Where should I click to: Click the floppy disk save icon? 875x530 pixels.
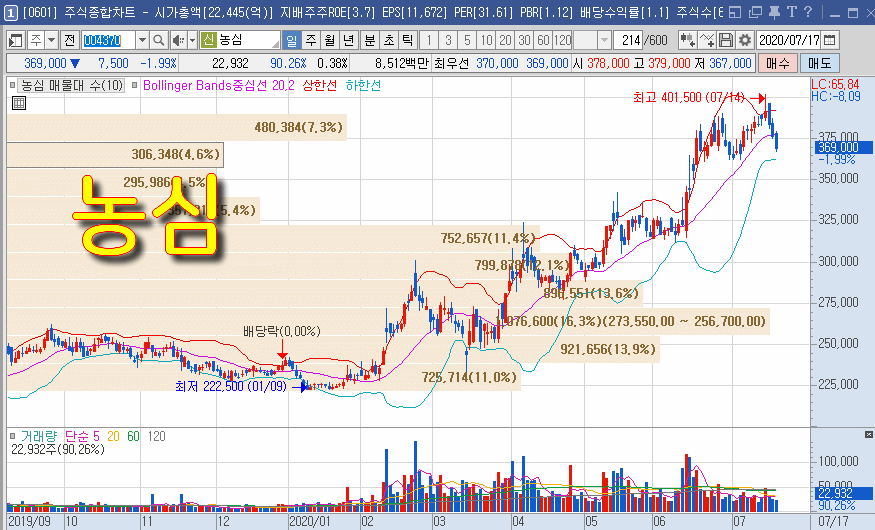point(725,40)
